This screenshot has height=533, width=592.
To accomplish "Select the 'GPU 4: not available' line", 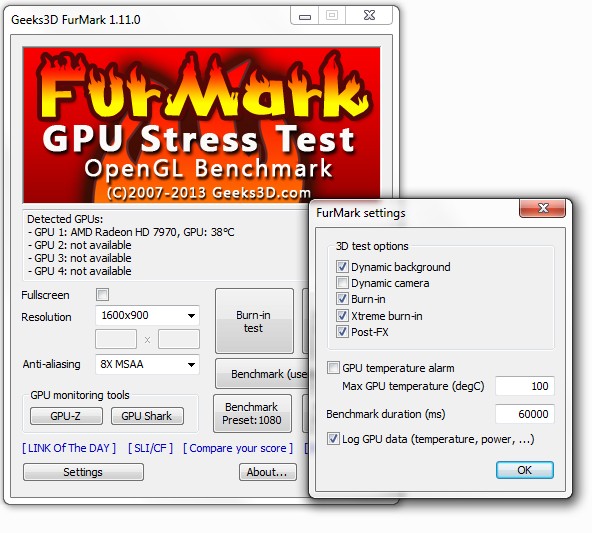I will pyautogui.click(x=80, y=271).
